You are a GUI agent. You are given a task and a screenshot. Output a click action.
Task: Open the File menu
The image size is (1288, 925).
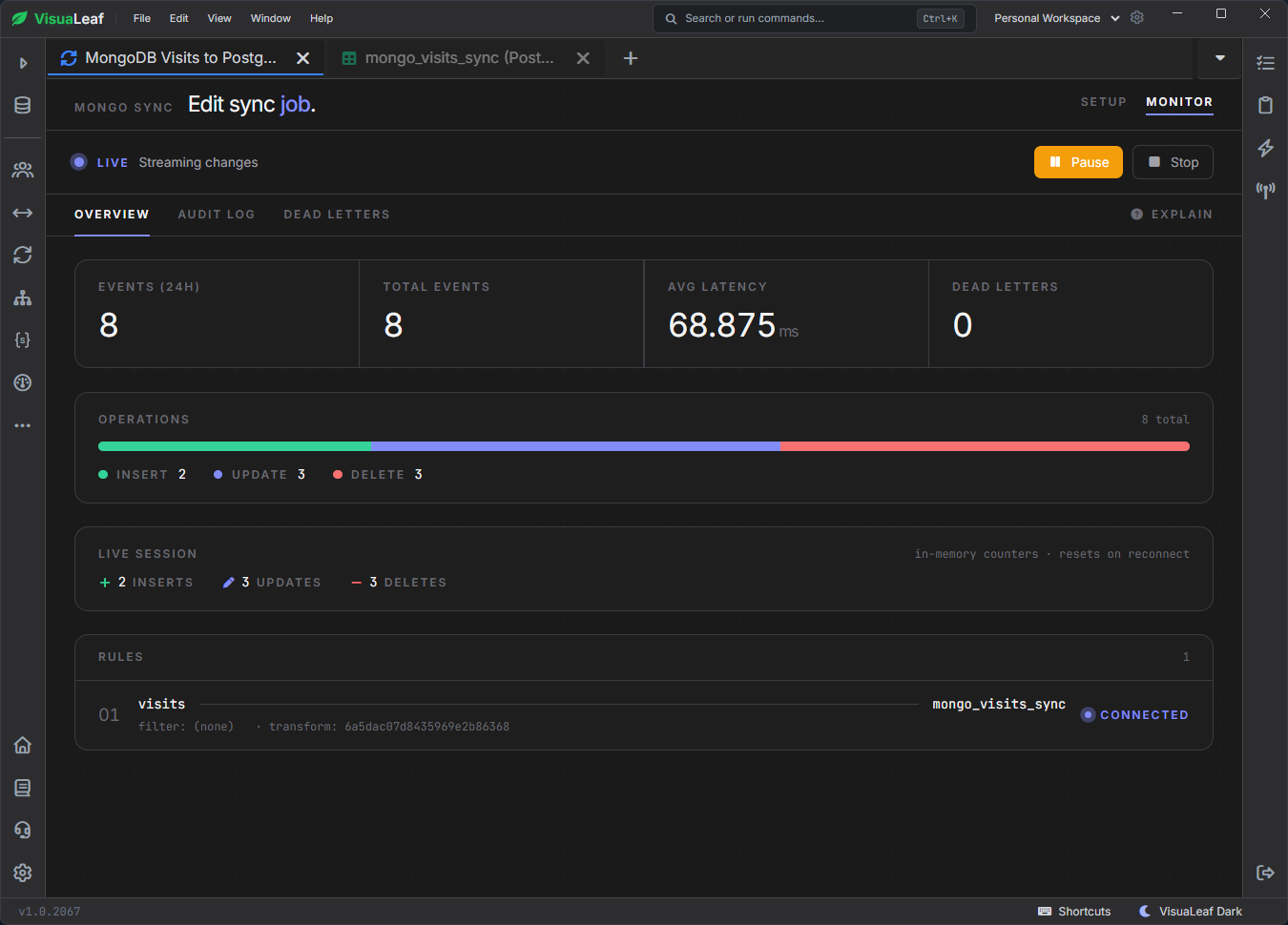click(142, 18)
